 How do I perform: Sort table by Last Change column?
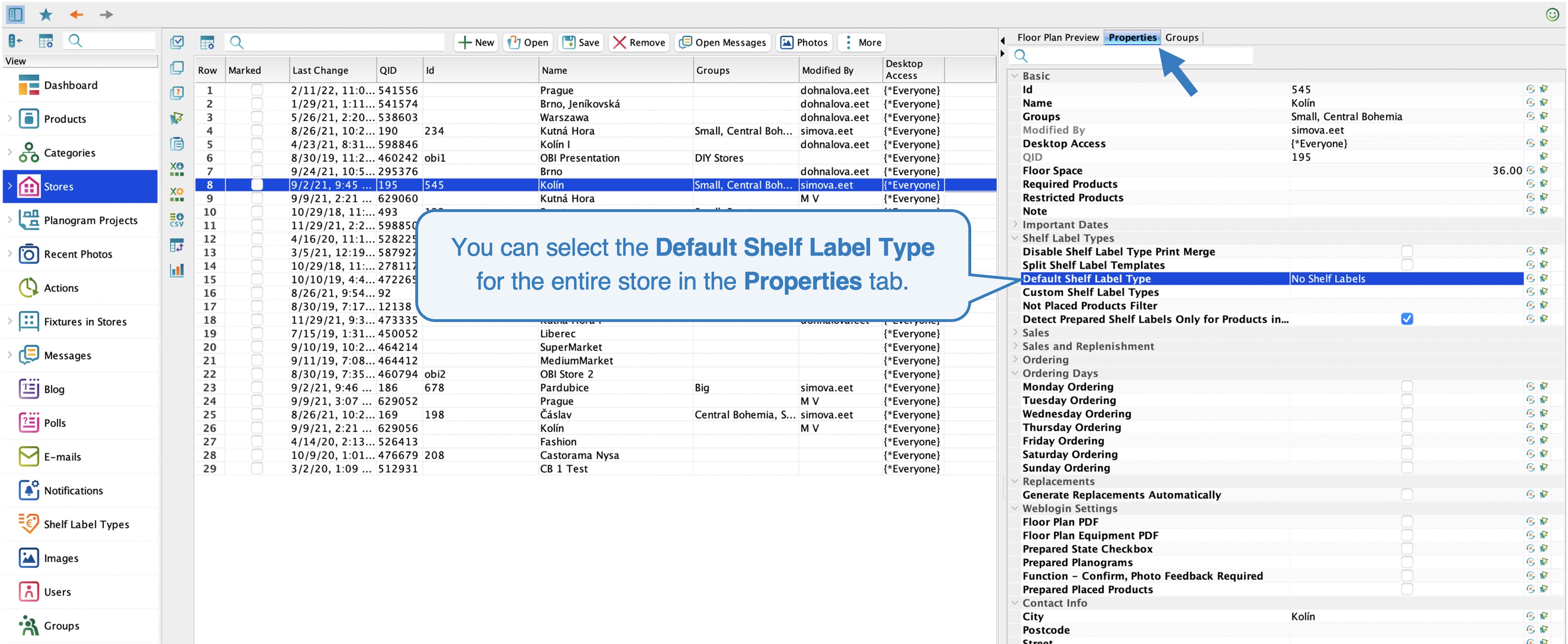pos(333,70)
